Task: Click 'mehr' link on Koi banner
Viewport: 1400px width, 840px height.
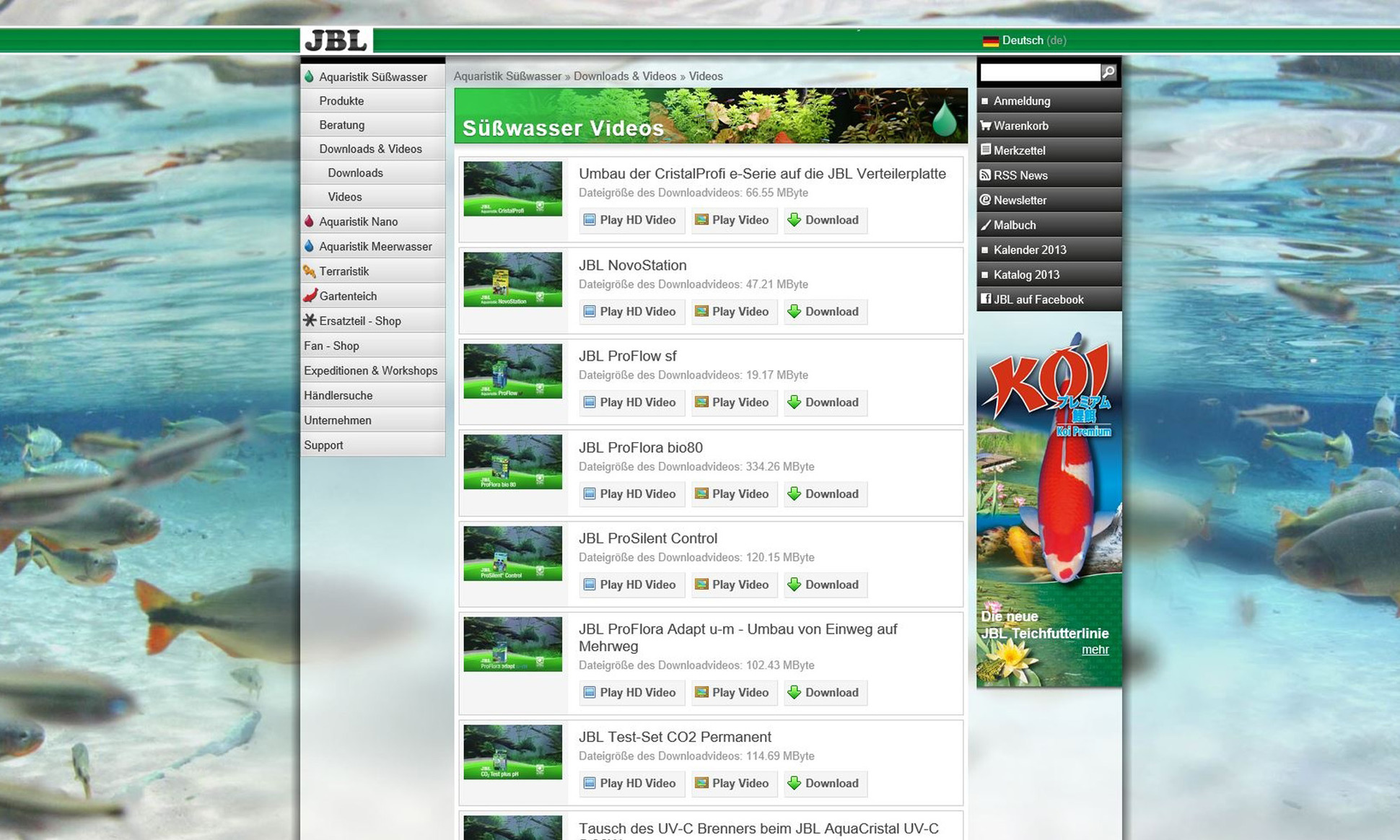Action: pyautogui.click(x=1095, y=649)
